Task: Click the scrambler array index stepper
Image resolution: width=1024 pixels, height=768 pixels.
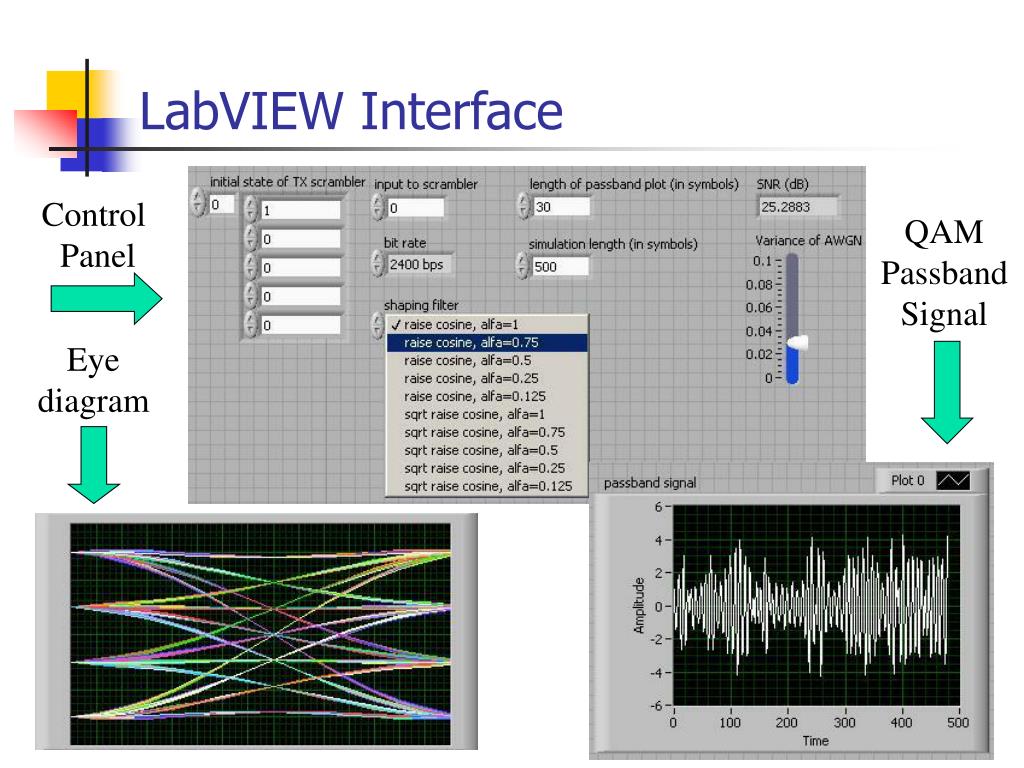Action: (x=198, y=202)
